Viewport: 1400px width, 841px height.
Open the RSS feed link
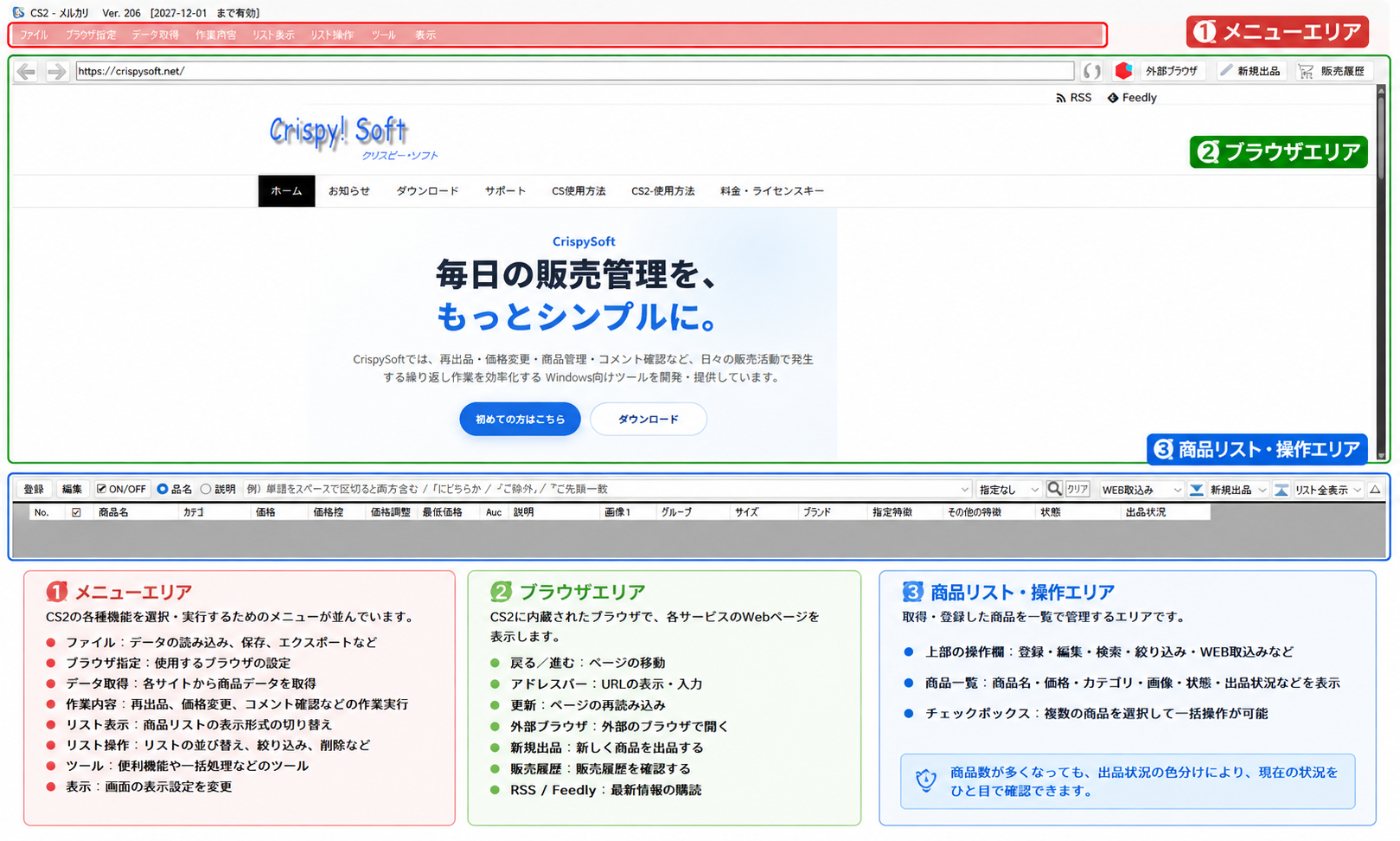(x=1074, y=98)
